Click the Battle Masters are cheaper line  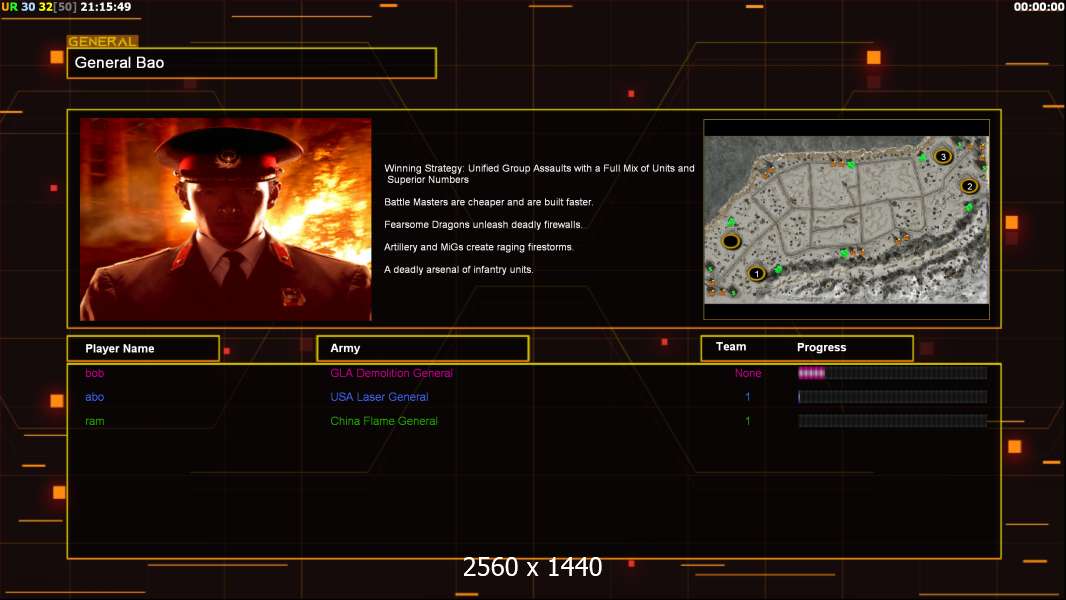point(488,202)
